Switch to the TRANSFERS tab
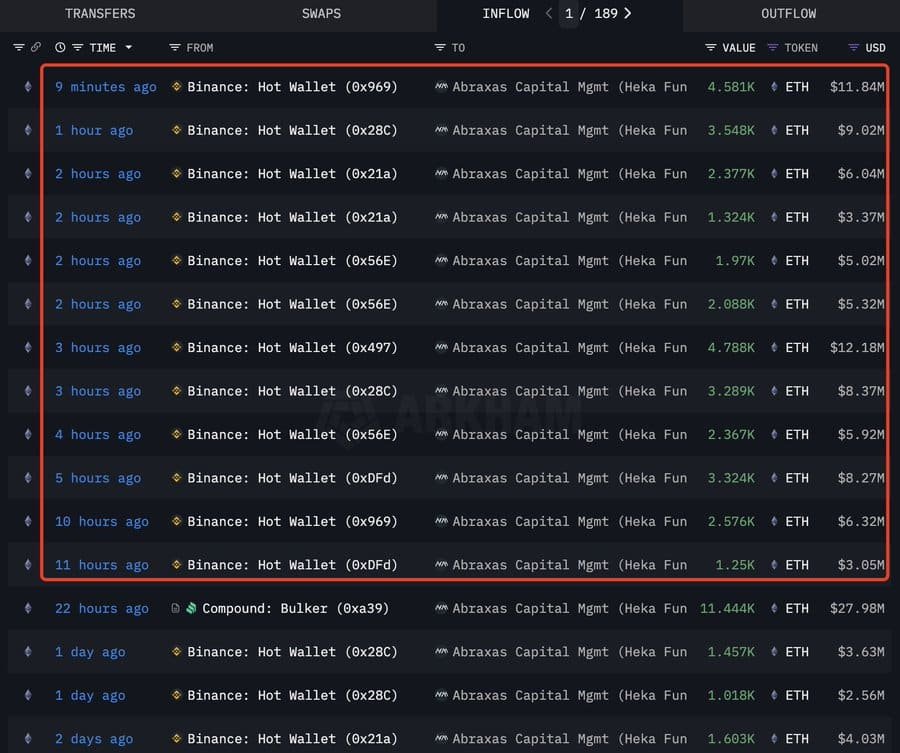Screen dimensions: 900x753 pos(100,14)
